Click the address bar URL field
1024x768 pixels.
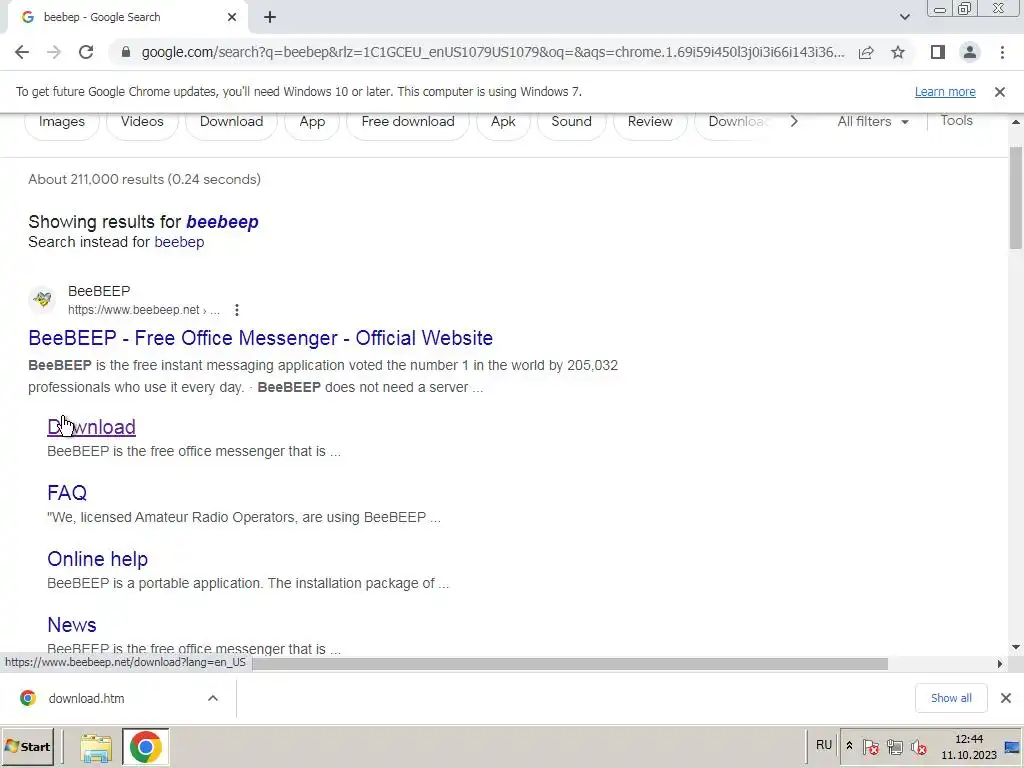[x=492, y=52]
